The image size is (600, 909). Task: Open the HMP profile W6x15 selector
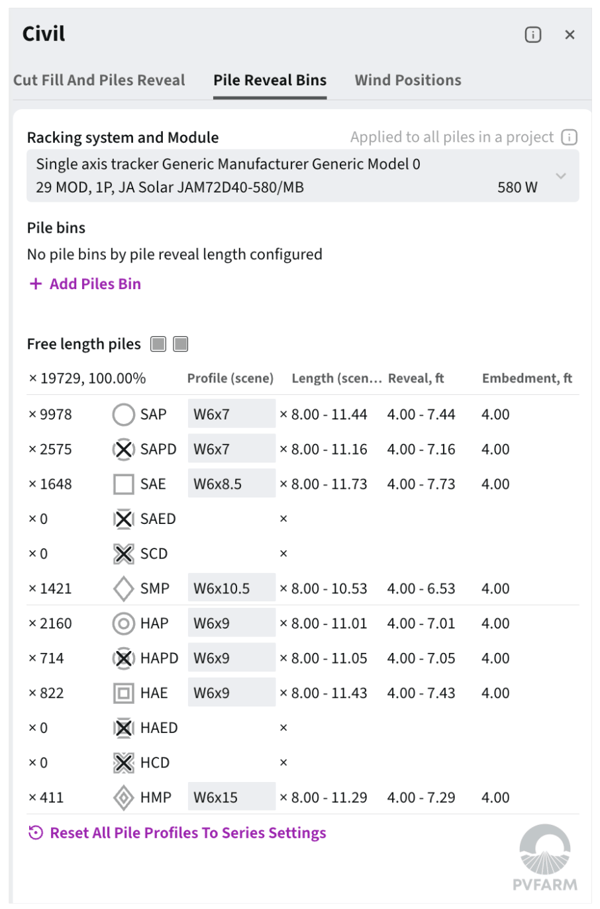[231, 798]
